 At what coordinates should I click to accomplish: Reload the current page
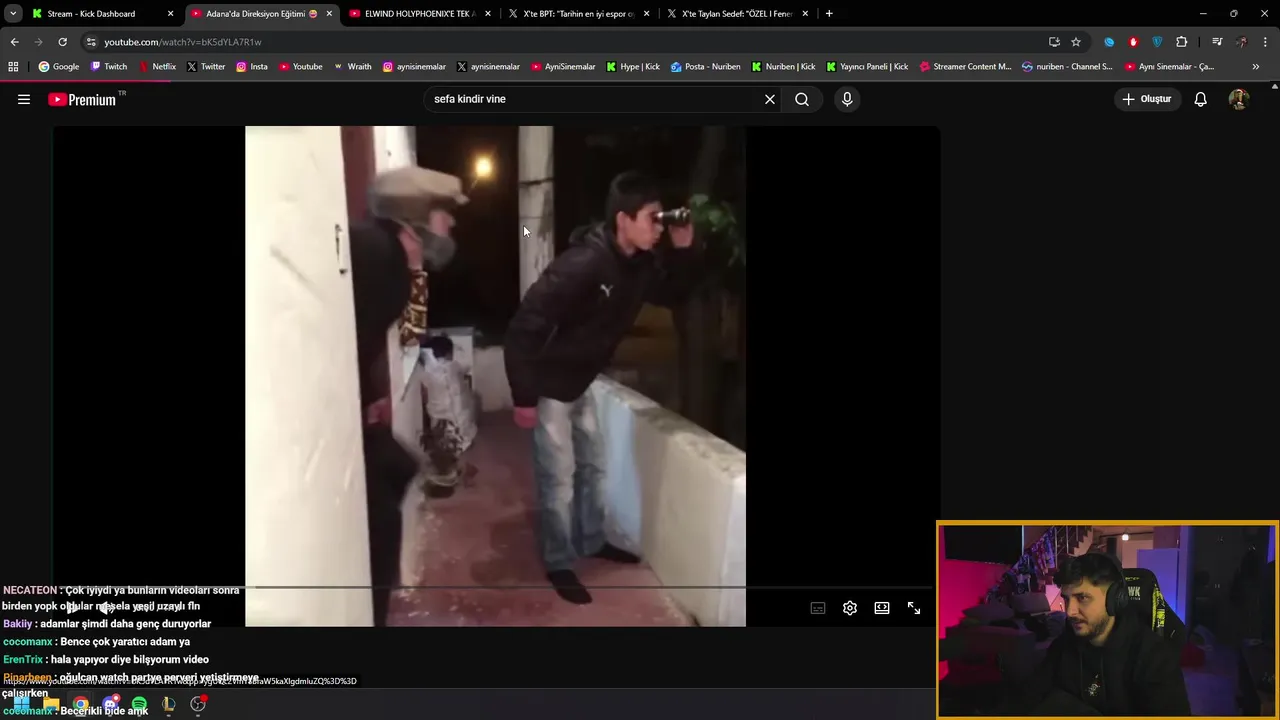pos(62,42)
